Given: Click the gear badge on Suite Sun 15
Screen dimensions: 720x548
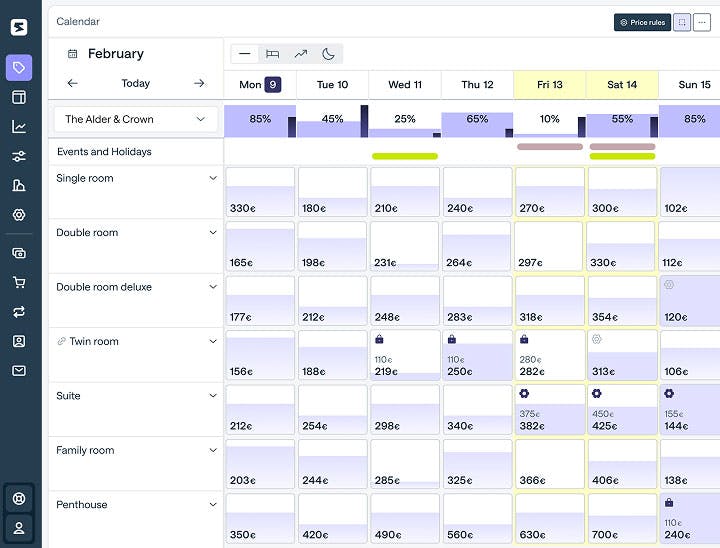Looking at the screenshot, I should pyautogui.click(x=669, y=393).
